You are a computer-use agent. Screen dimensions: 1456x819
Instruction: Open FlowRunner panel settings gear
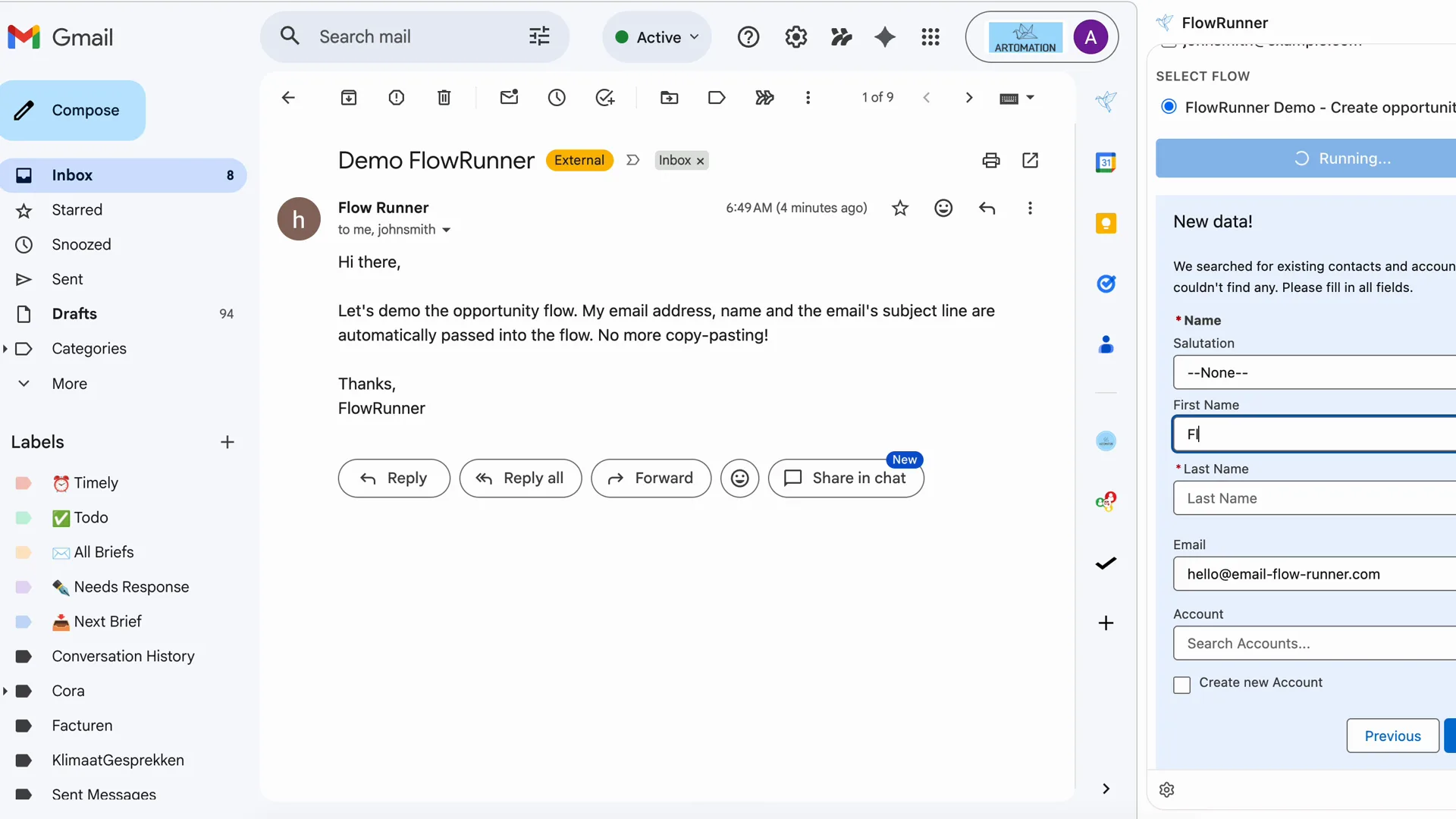(1167, 789)
